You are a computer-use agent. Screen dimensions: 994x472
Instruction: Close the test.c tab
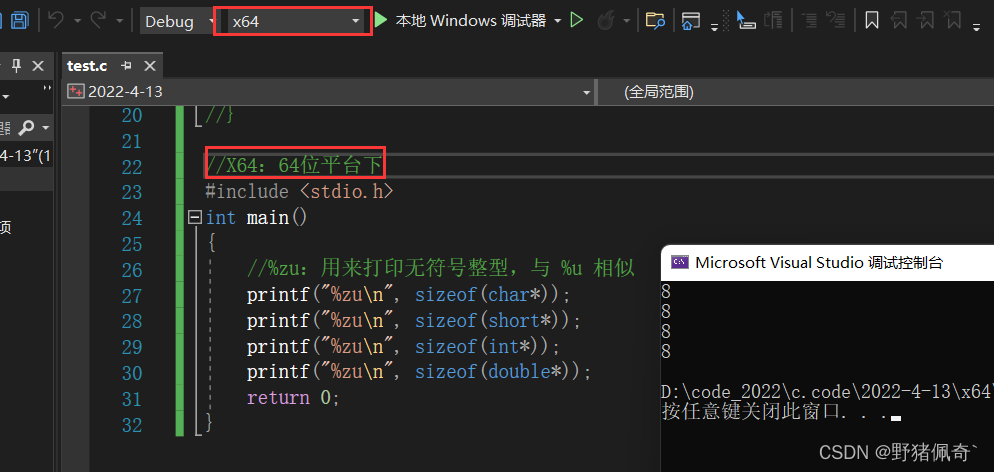pos(149,66)
